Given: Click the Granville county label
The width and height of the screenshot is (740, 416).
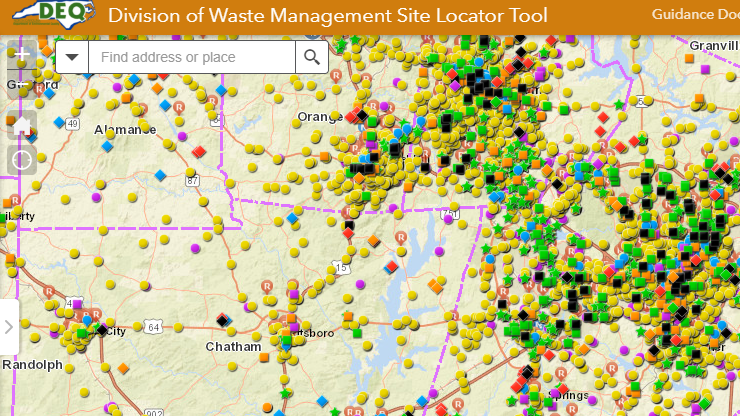Looking at the screenshot, I should click(x=714, y=45).
